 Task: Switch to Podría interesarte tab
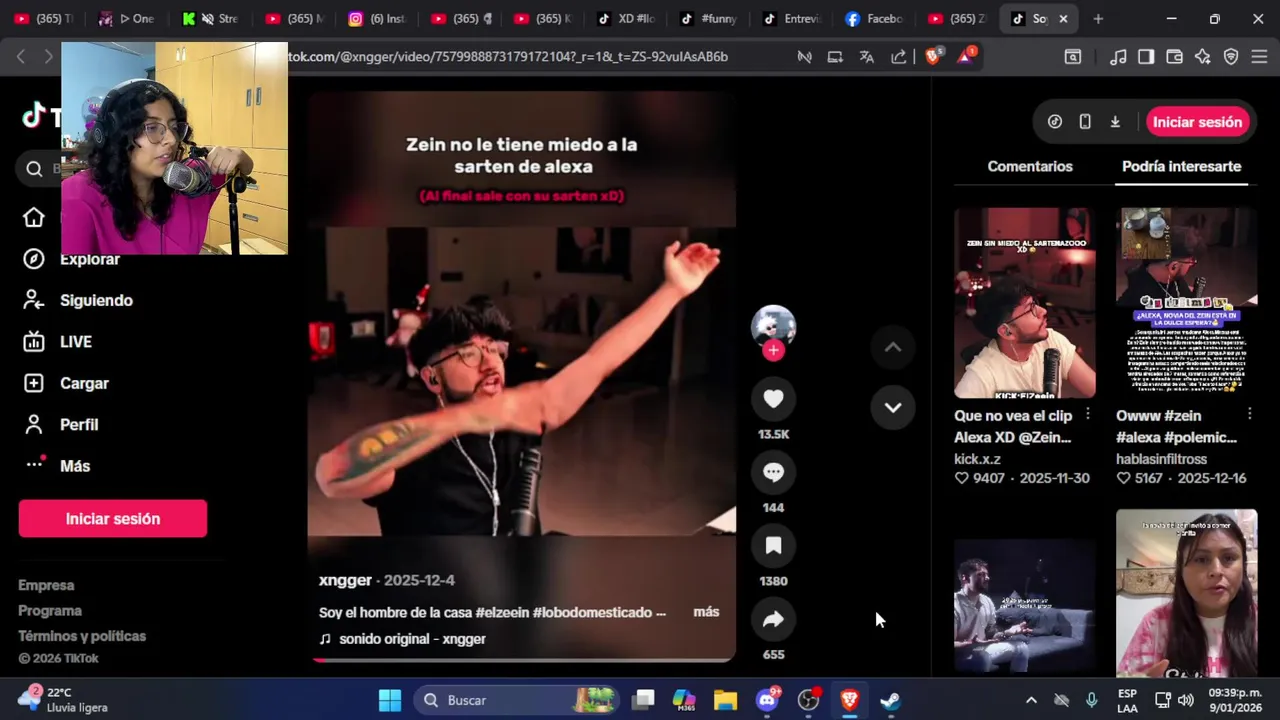tap(1181, 166)
